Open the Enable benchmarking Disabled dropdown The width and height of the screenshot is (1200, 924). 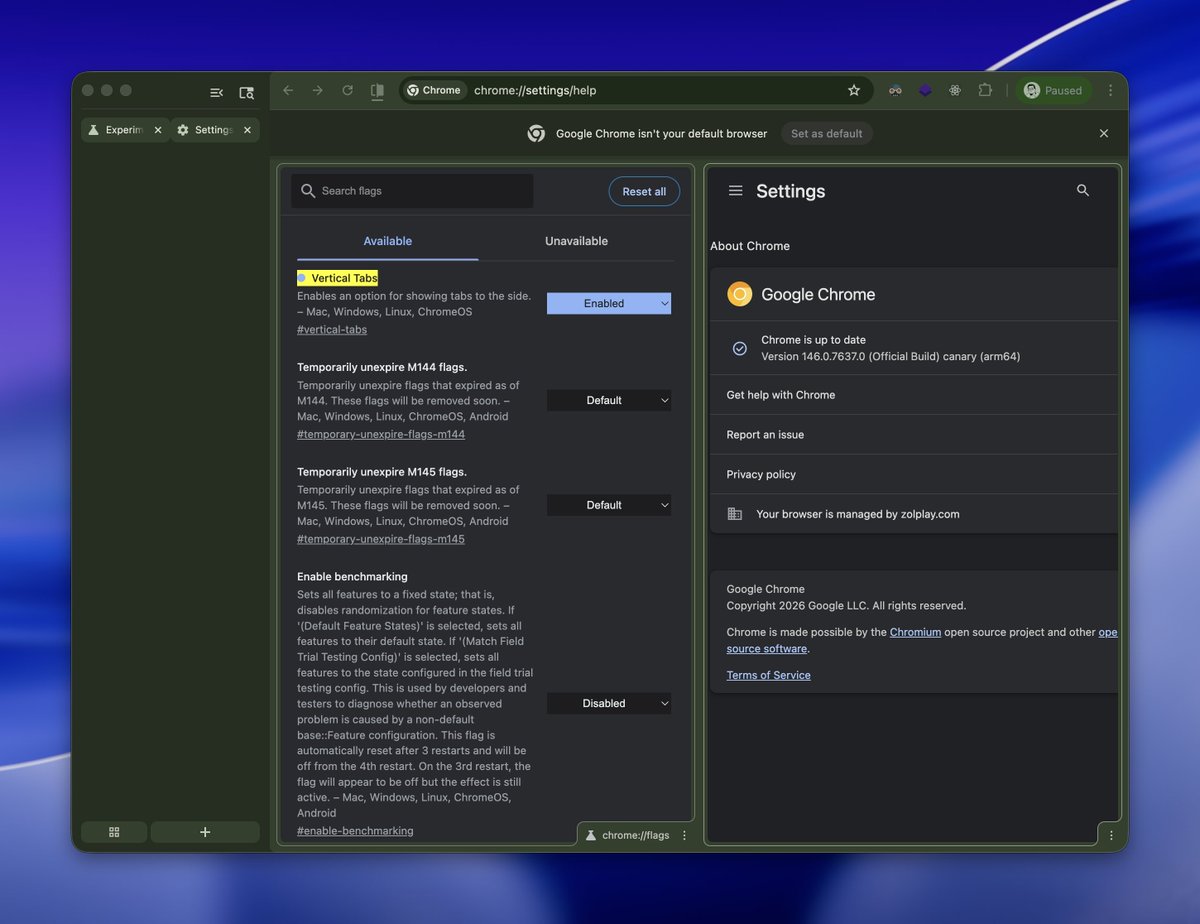(x=609, y=703)
